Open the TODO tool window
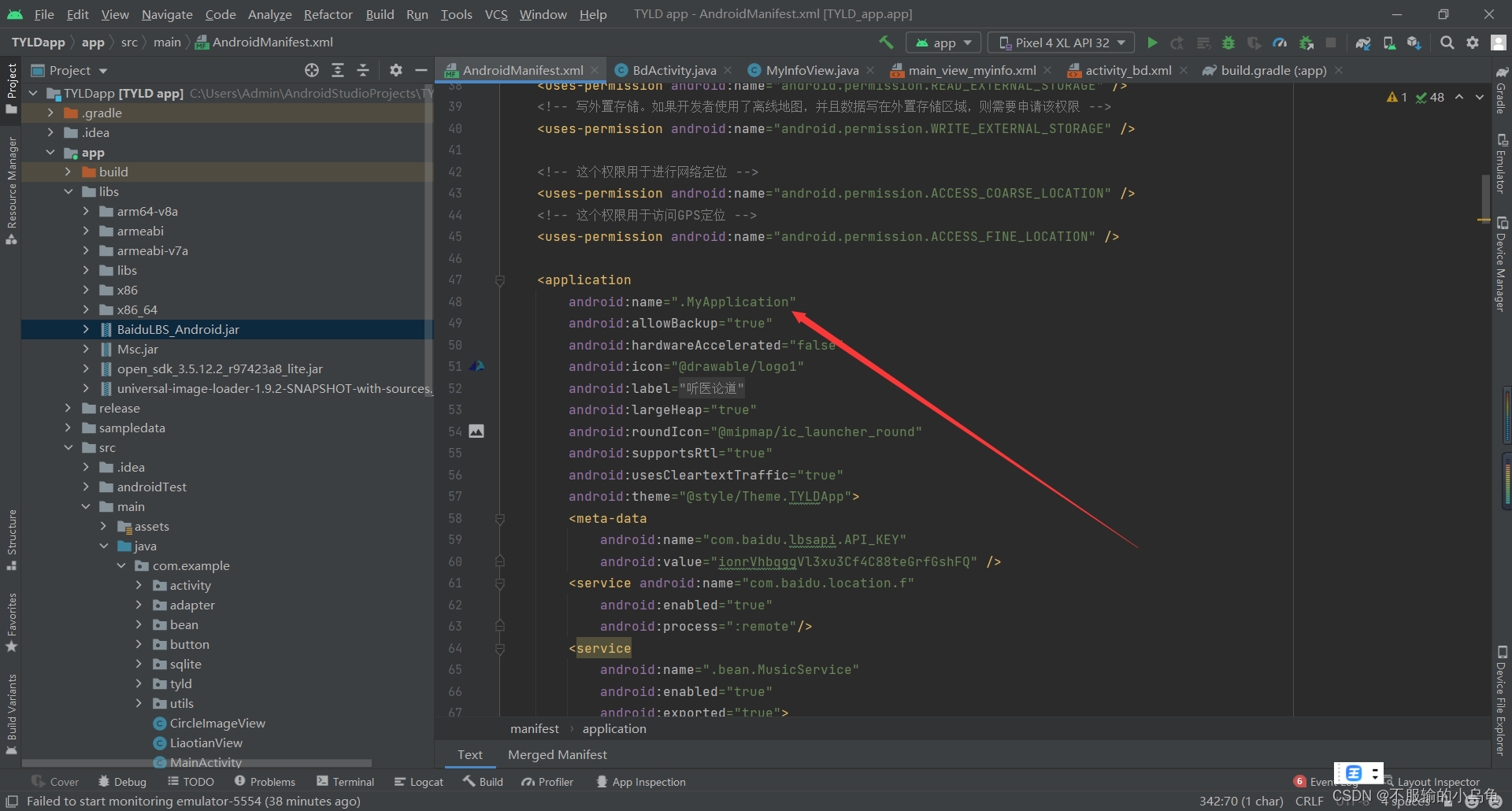The width and height of the screenshot is (1512, 811). pos(191,782)
